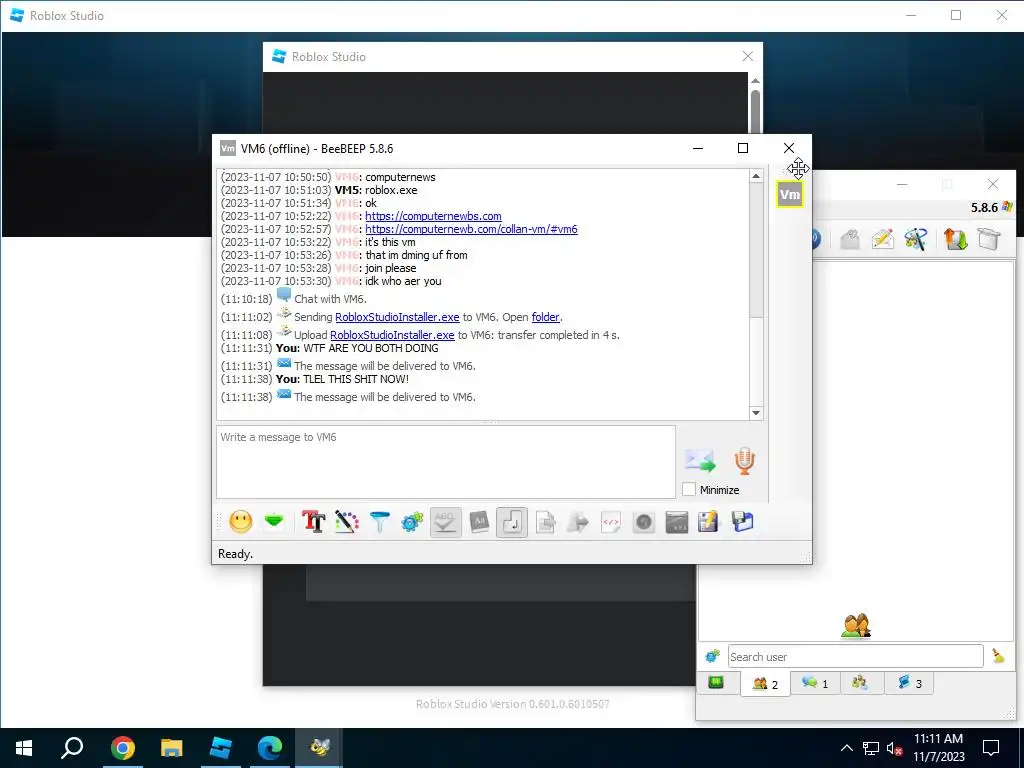The height and width of the screenshot is (768, 1024).
Task: Open tools icon in BeeBEEP main window
Action: 916,239
